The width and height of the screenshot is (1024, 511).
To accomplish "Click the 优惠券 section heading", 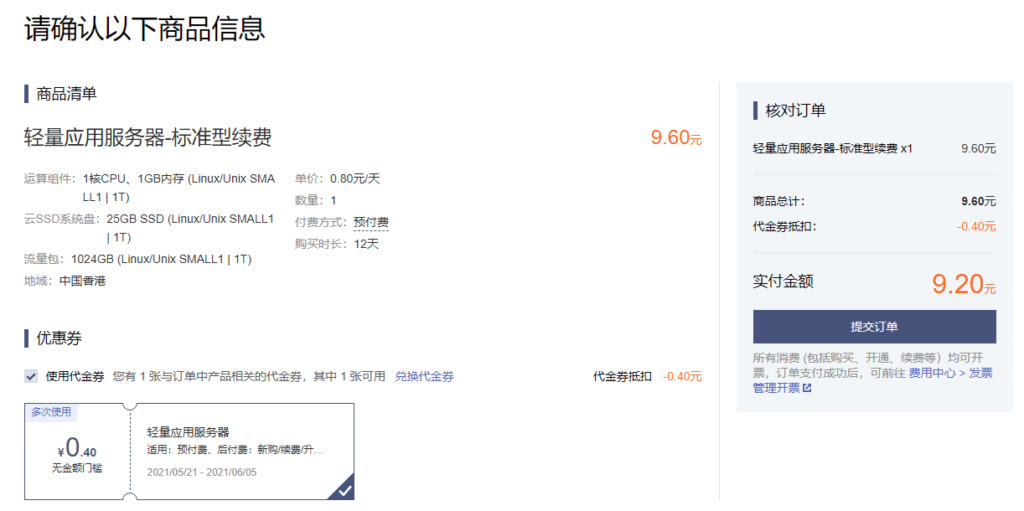I will click(x=59, y=338).
